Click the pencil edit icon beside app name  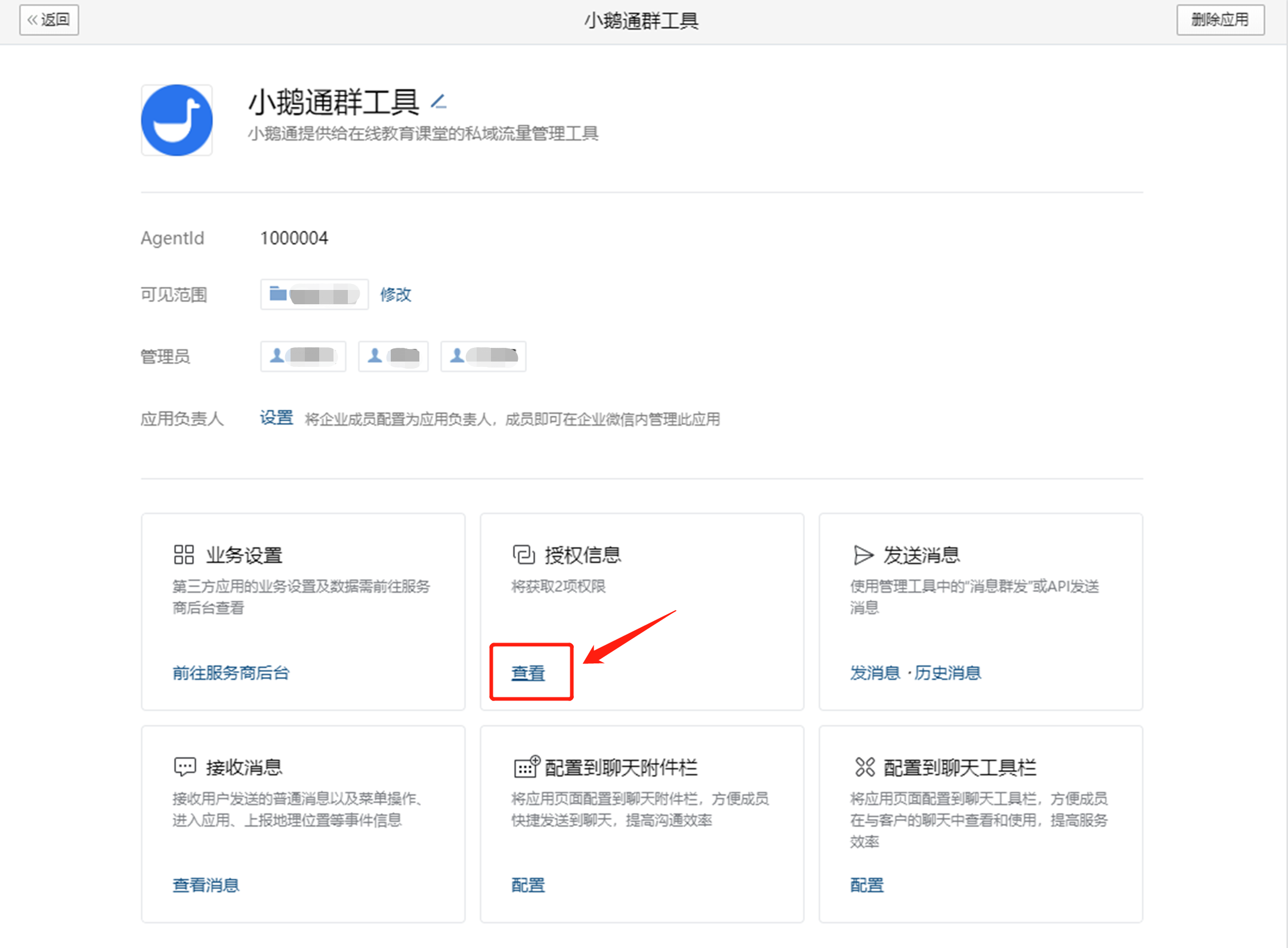click(x=438, y=103)
